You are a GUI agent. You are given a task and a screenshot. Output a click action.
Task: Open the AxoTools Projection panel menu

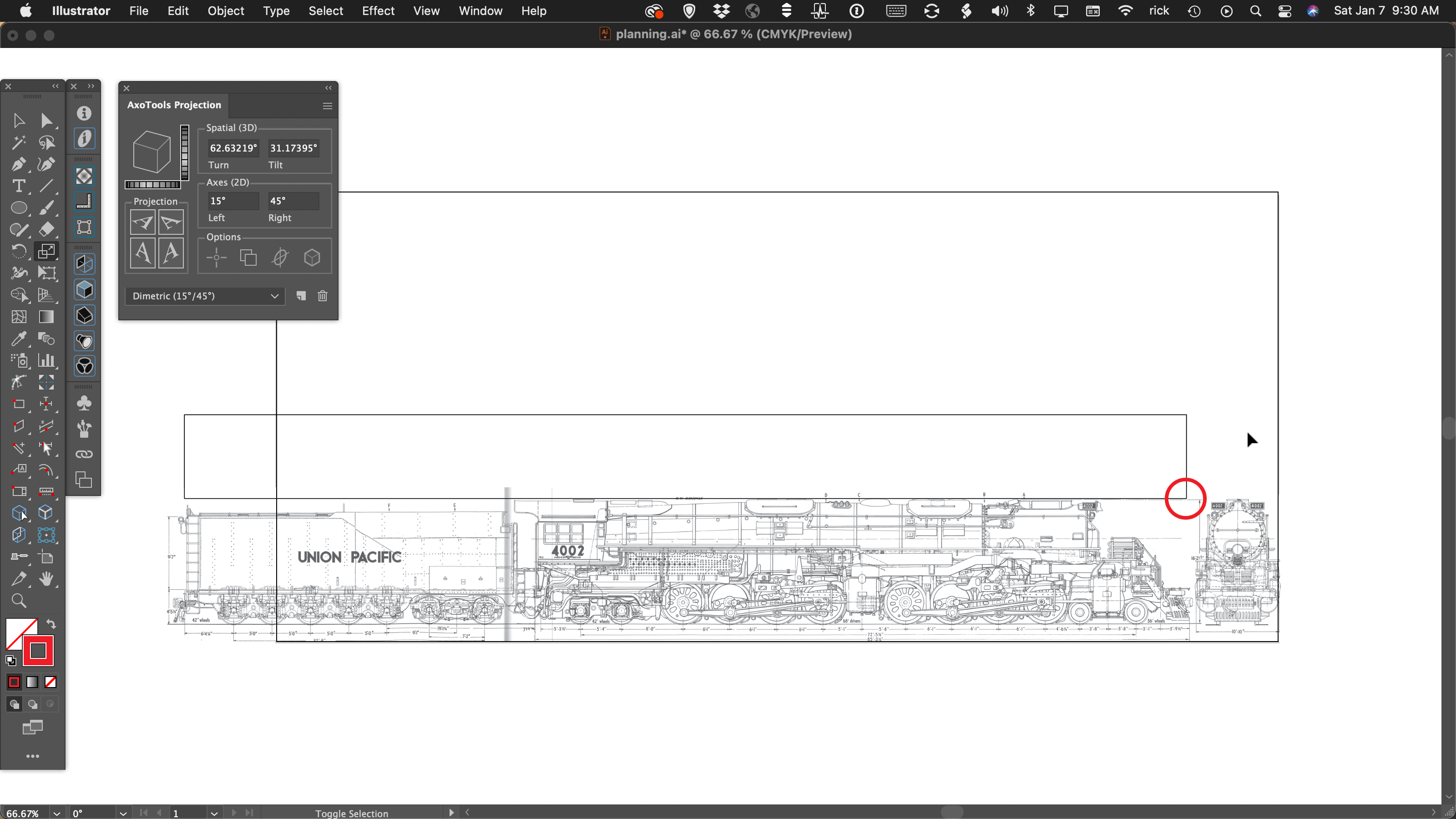pos(327,106)
